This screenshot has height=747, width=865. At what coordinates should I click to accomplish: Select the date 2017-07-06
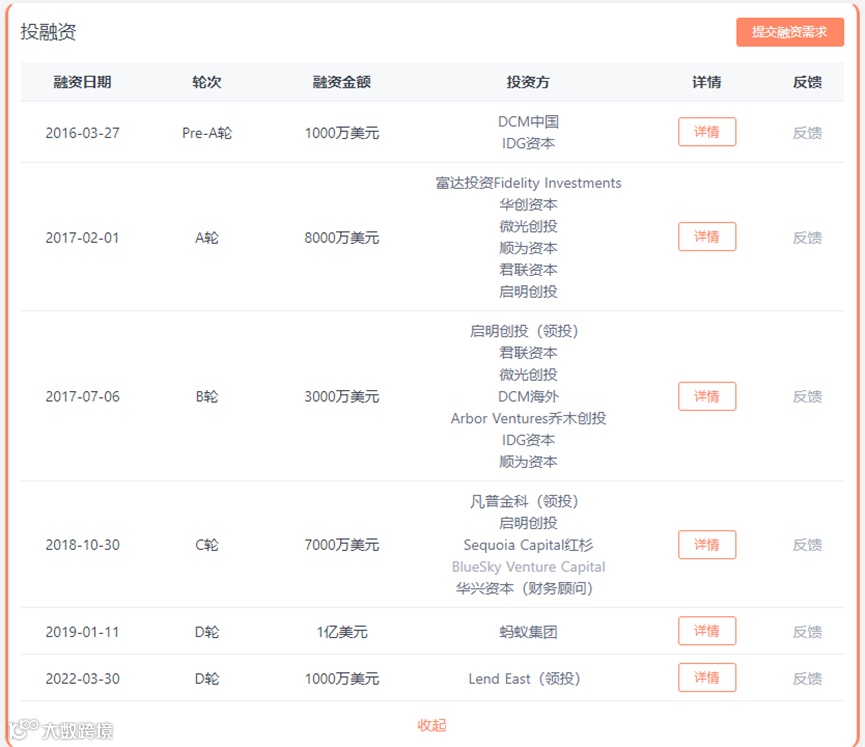pyautogui.click(x=82, y=397)
